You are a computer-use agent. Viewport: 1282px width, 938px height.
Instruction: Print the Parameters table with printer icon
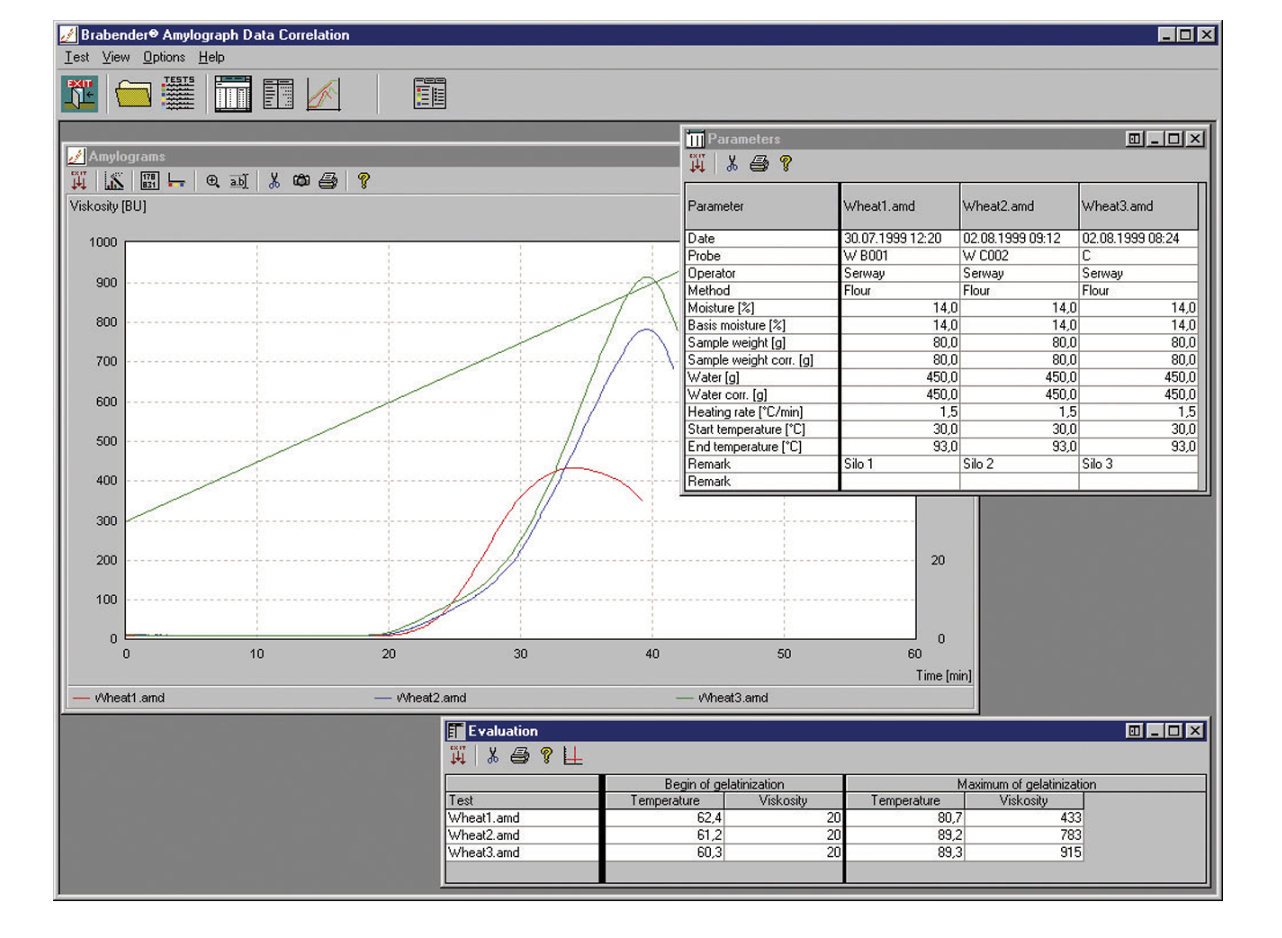pos(760,164)
